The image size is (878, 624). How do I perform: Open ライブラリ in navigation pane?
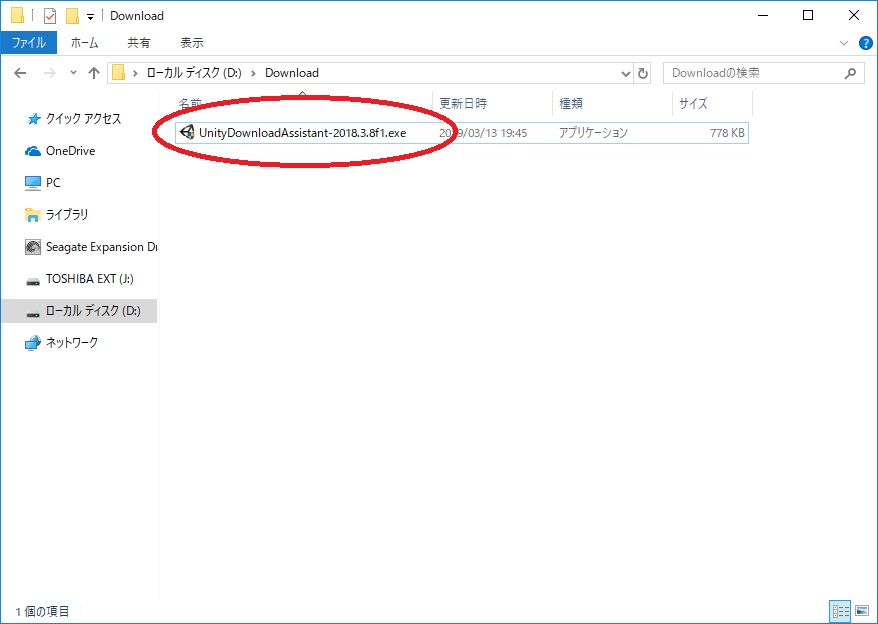(67, 215)
